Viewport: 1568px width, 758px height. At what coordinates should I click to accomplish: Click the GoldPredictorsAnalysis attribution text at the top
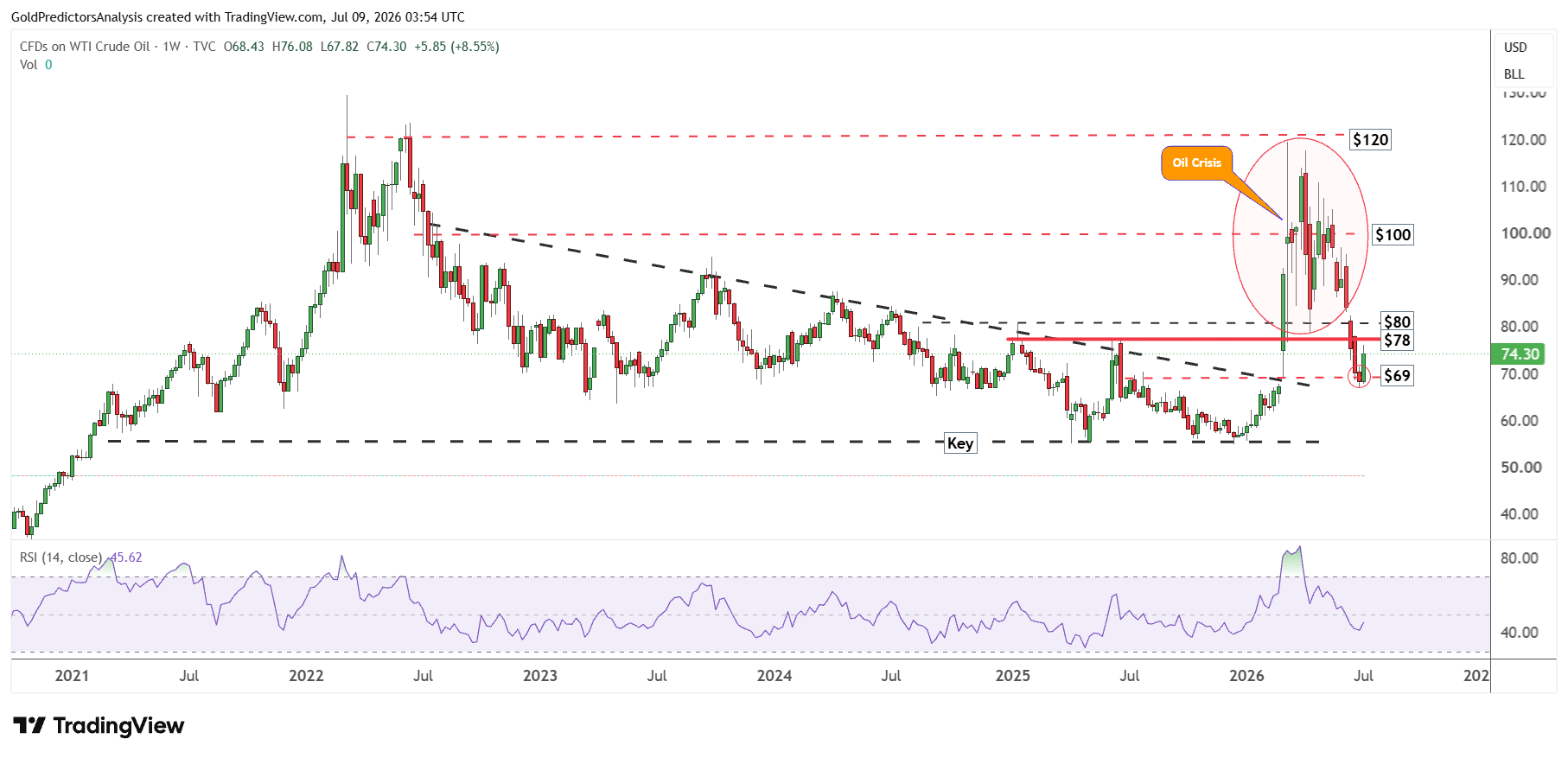tap(238, 16)
